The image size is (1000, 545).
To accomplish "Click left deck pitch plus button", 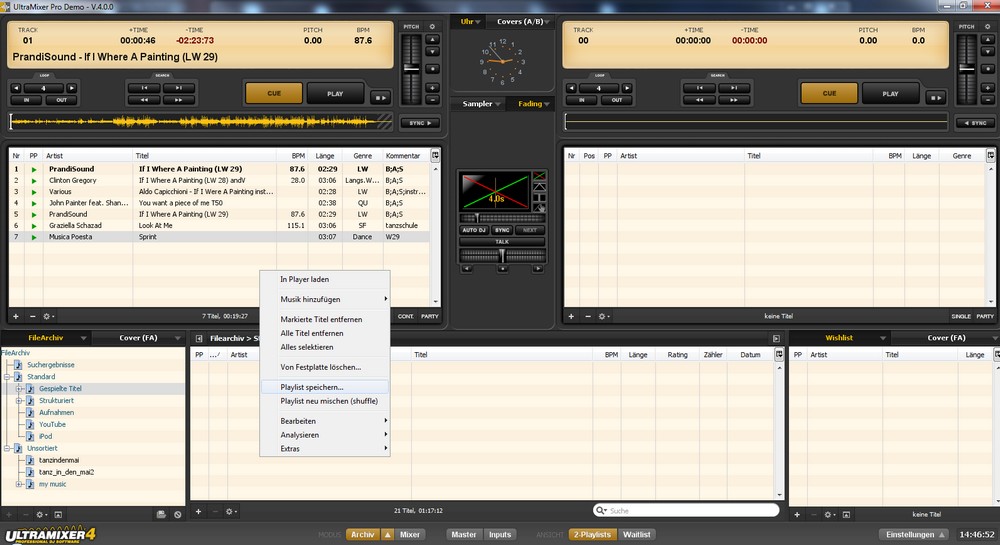I will point(432,88).
